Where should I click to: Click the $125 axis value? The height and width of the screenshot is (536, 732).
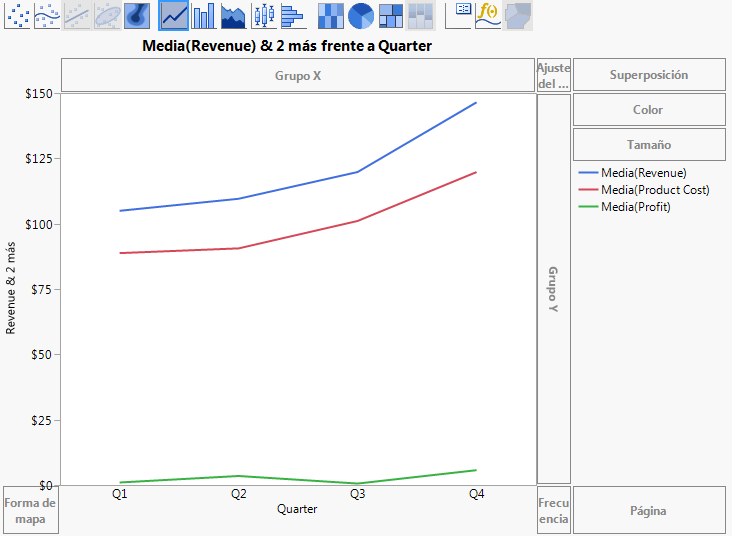[x=39, y=159]
